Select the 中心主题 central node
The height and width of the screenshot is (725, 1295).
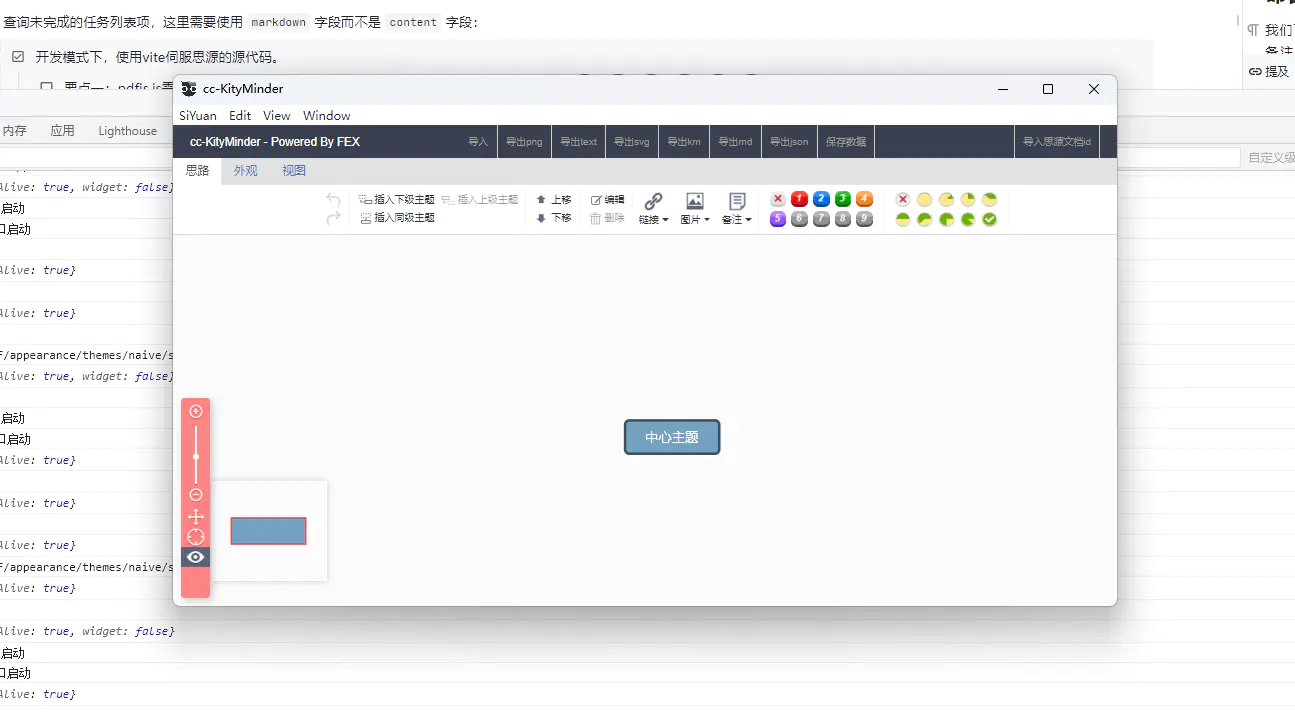(x=672, y=437)
